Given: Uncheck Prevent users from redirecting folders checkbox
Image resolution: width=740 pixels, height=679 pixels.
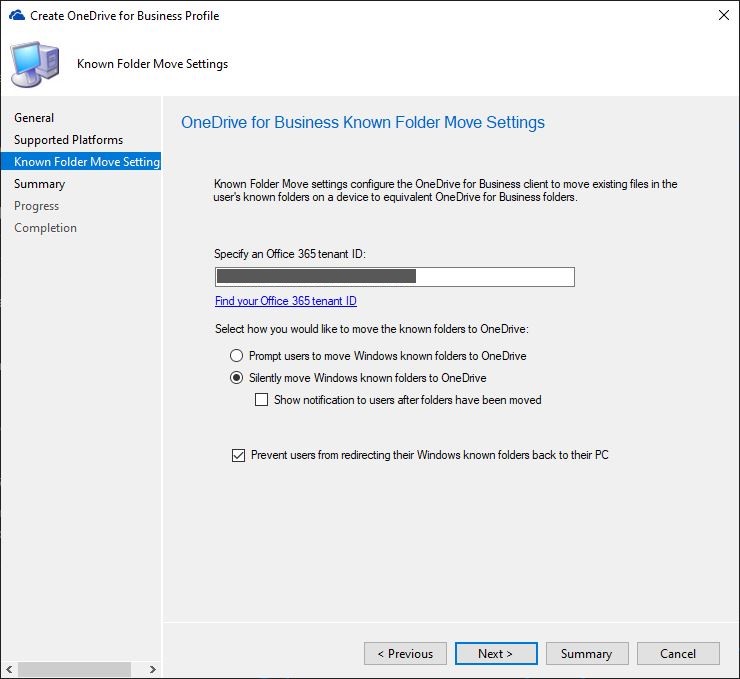Looking at the screenshot, I should (238, 455).
